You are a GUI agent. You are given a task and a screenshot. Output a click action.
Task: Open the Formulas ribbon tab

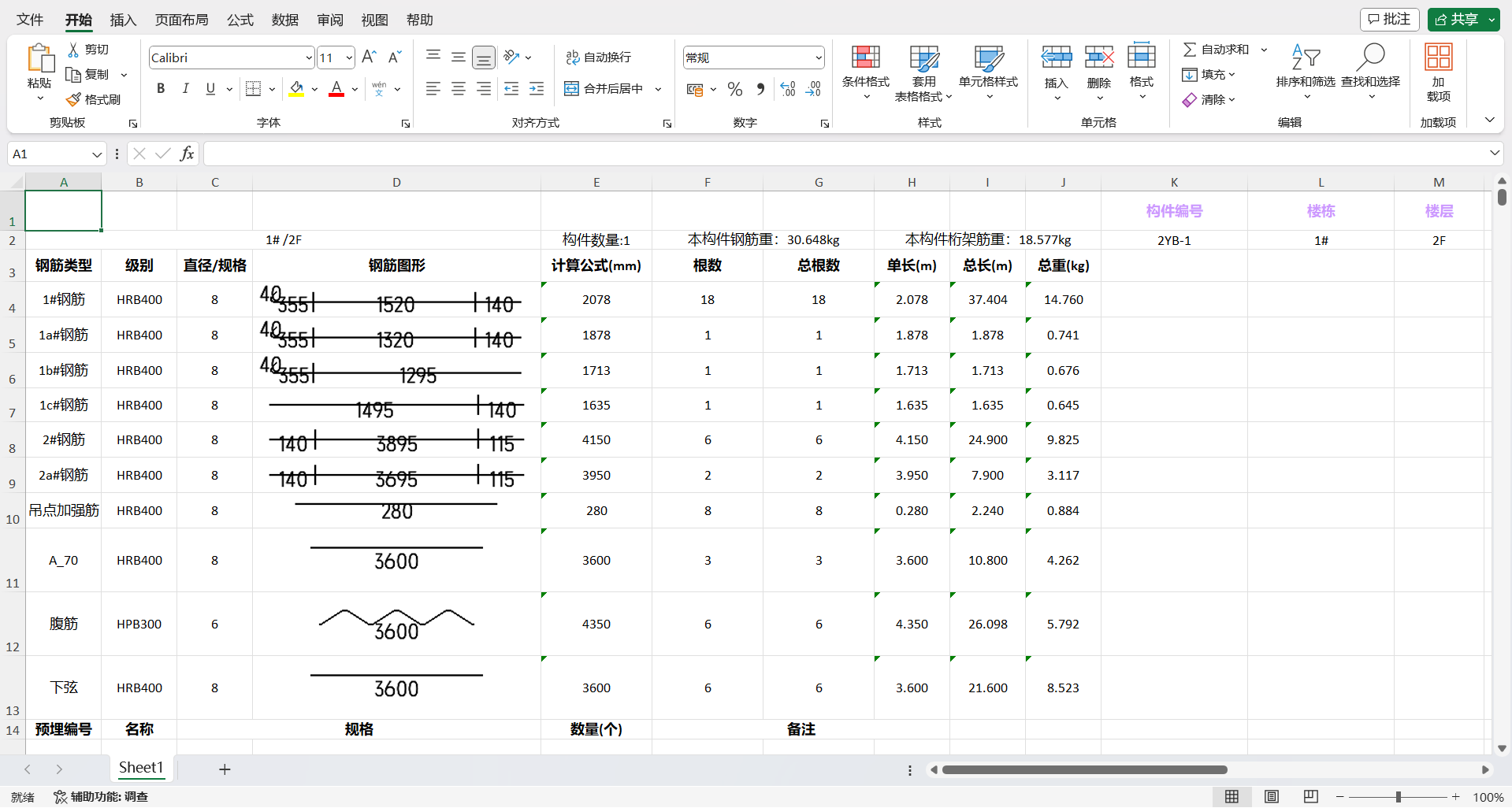tap(240, 20)
